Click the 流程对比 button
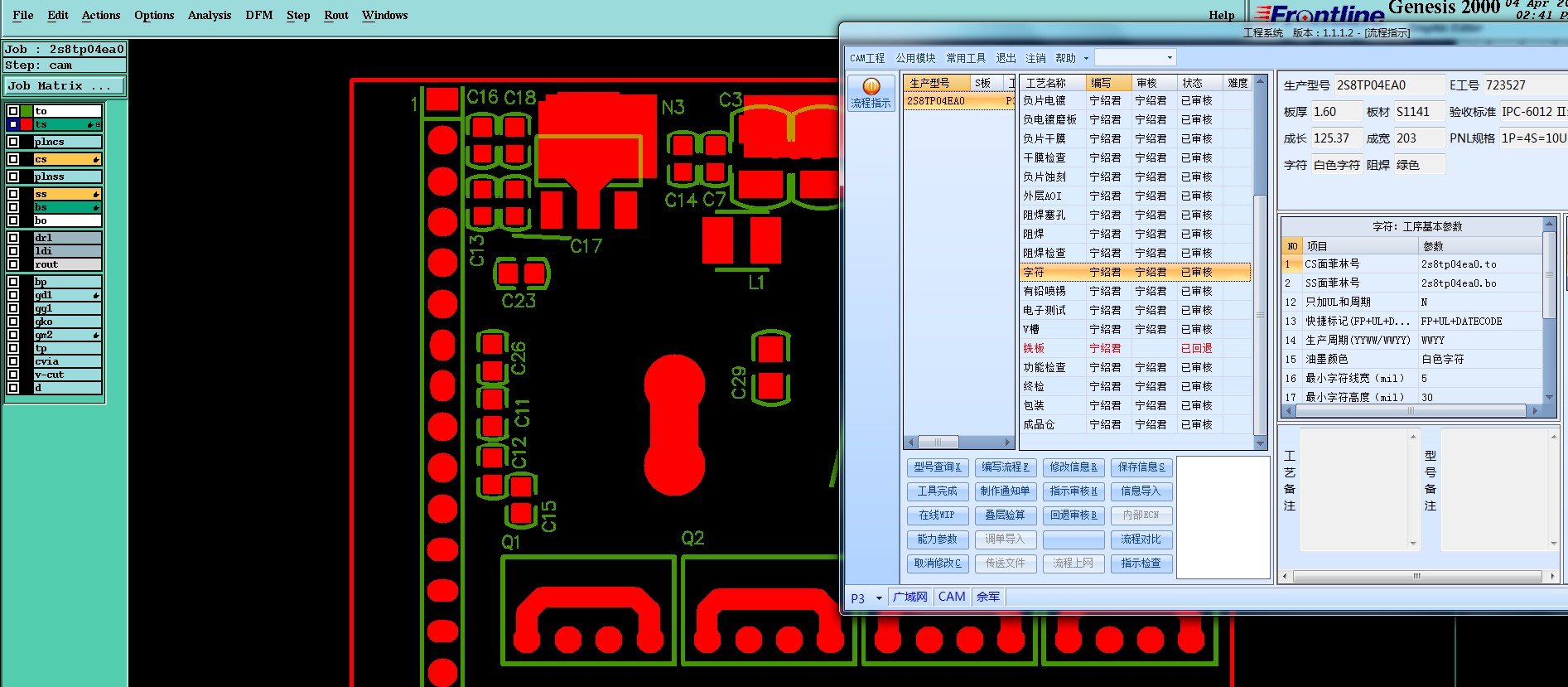Screen dimensions: 1568x687 [1141, 539]
